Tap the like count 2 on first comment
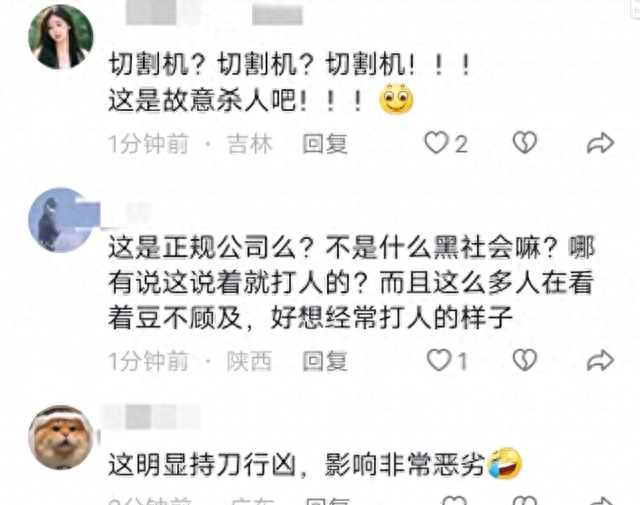Viewport: 640px width, 505px height. point(461,144)
